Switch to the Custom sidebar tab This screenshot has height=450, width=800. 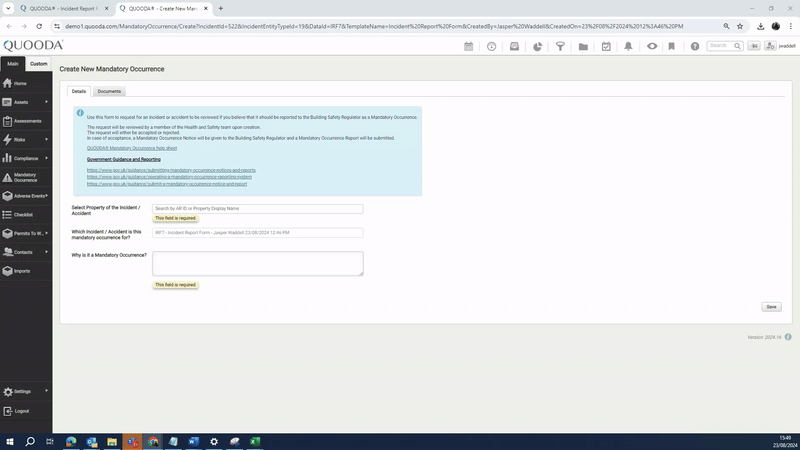pyautogui.click(x=38, y=64)
